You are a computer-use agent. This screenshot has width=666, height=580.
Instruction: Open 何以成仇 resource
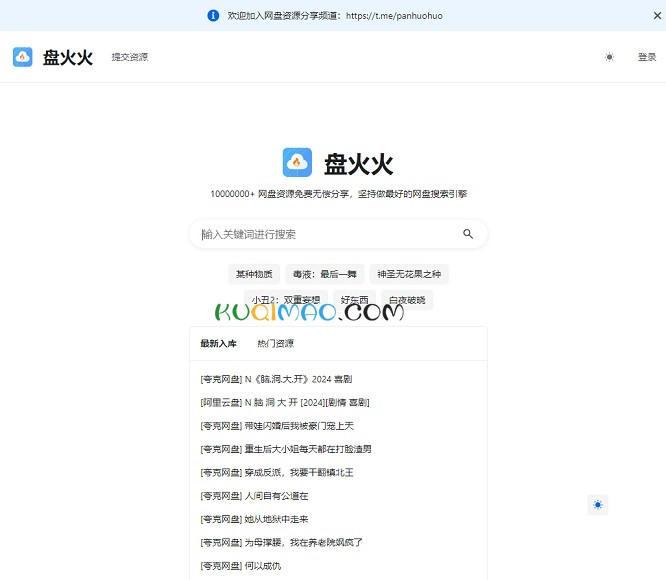(240, 566)
